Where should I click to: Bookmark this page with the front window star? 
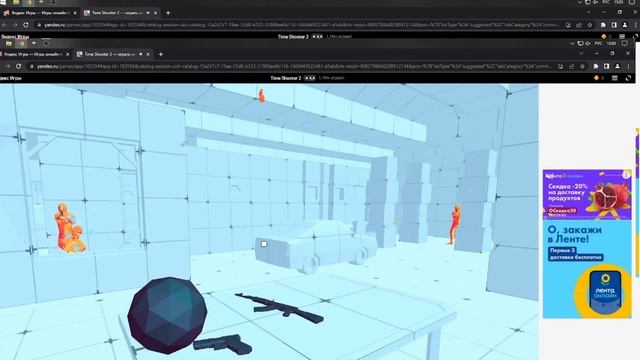coord(582,66)
